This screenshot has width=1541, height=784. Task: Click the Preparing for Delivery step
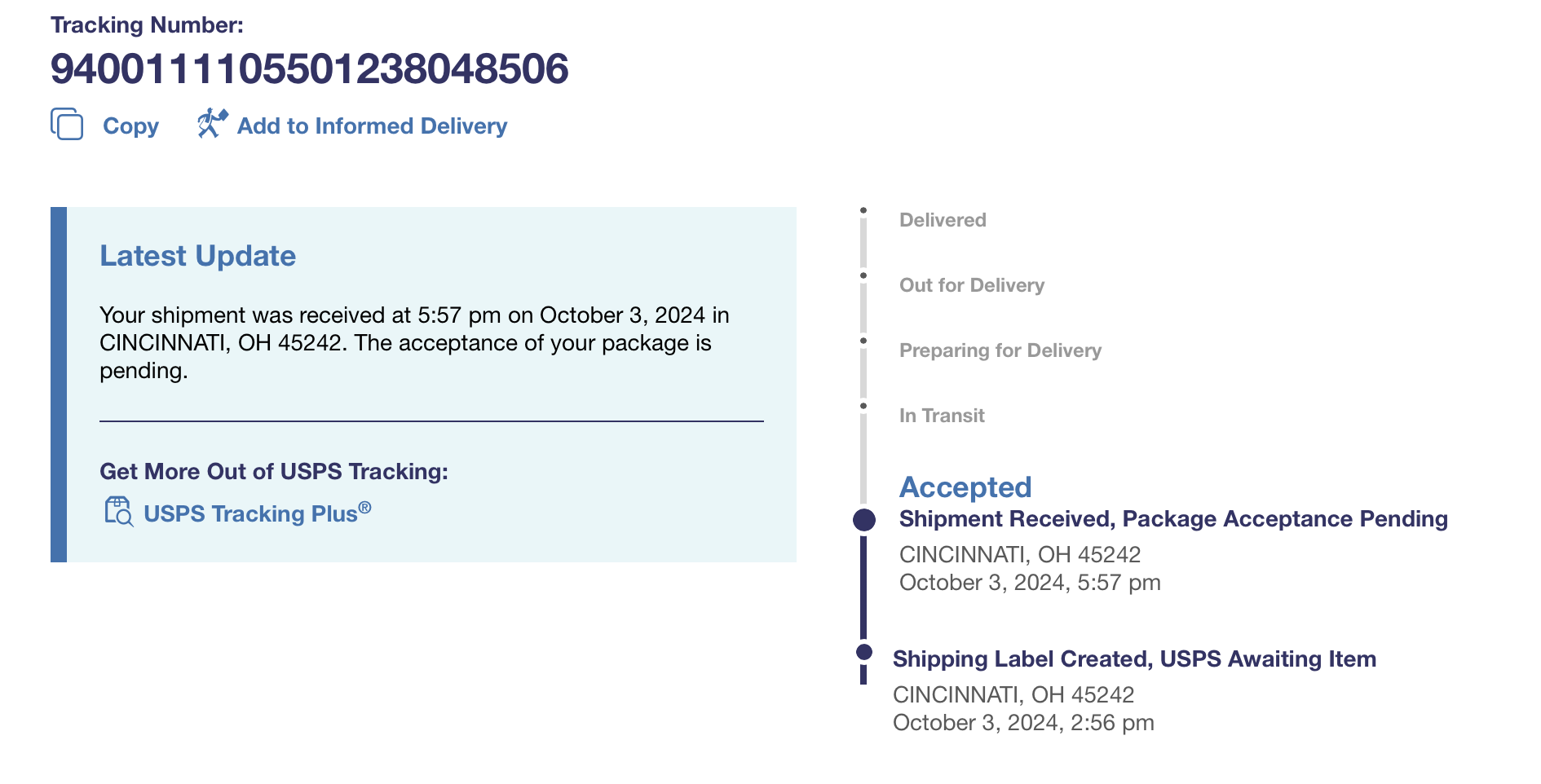pos(1000,350)
